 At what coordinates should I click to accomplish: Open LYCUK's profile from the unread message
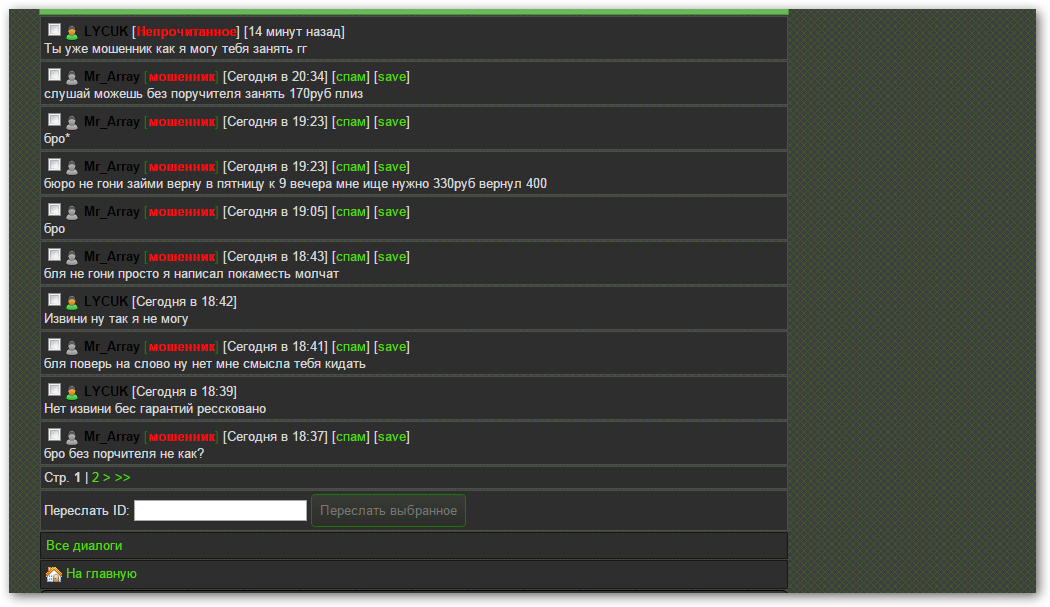[106, 31]
